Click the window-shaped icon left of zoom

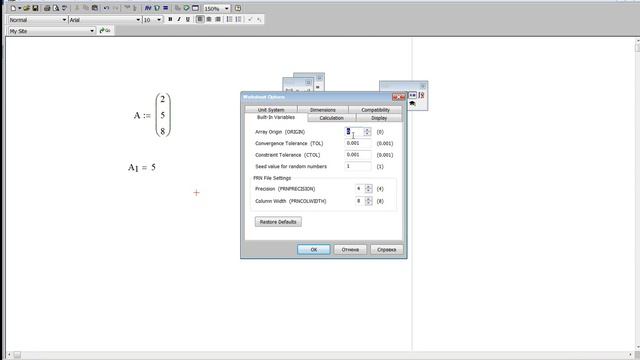tap(196, 8)
